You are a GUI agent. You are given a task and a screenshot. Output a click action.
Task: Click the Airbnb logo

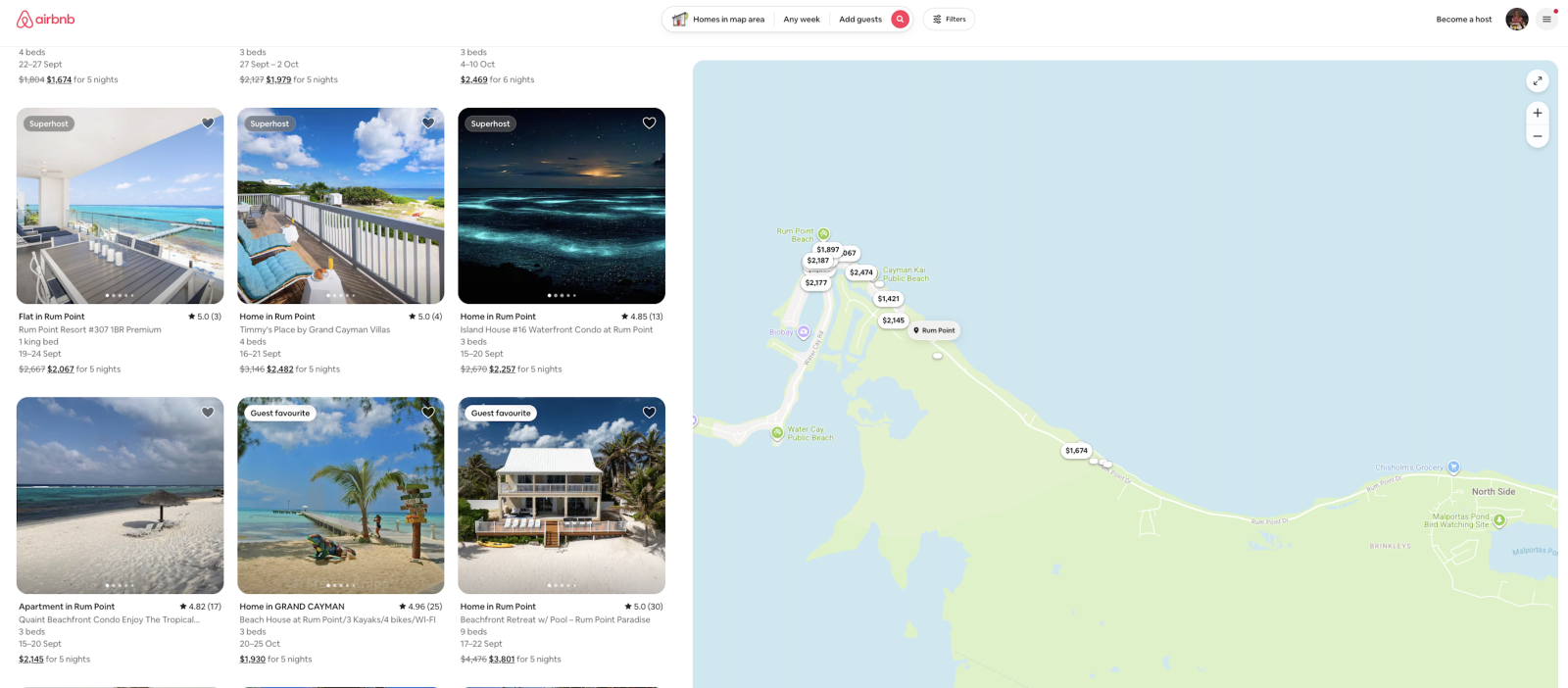(x=45, y=19)
